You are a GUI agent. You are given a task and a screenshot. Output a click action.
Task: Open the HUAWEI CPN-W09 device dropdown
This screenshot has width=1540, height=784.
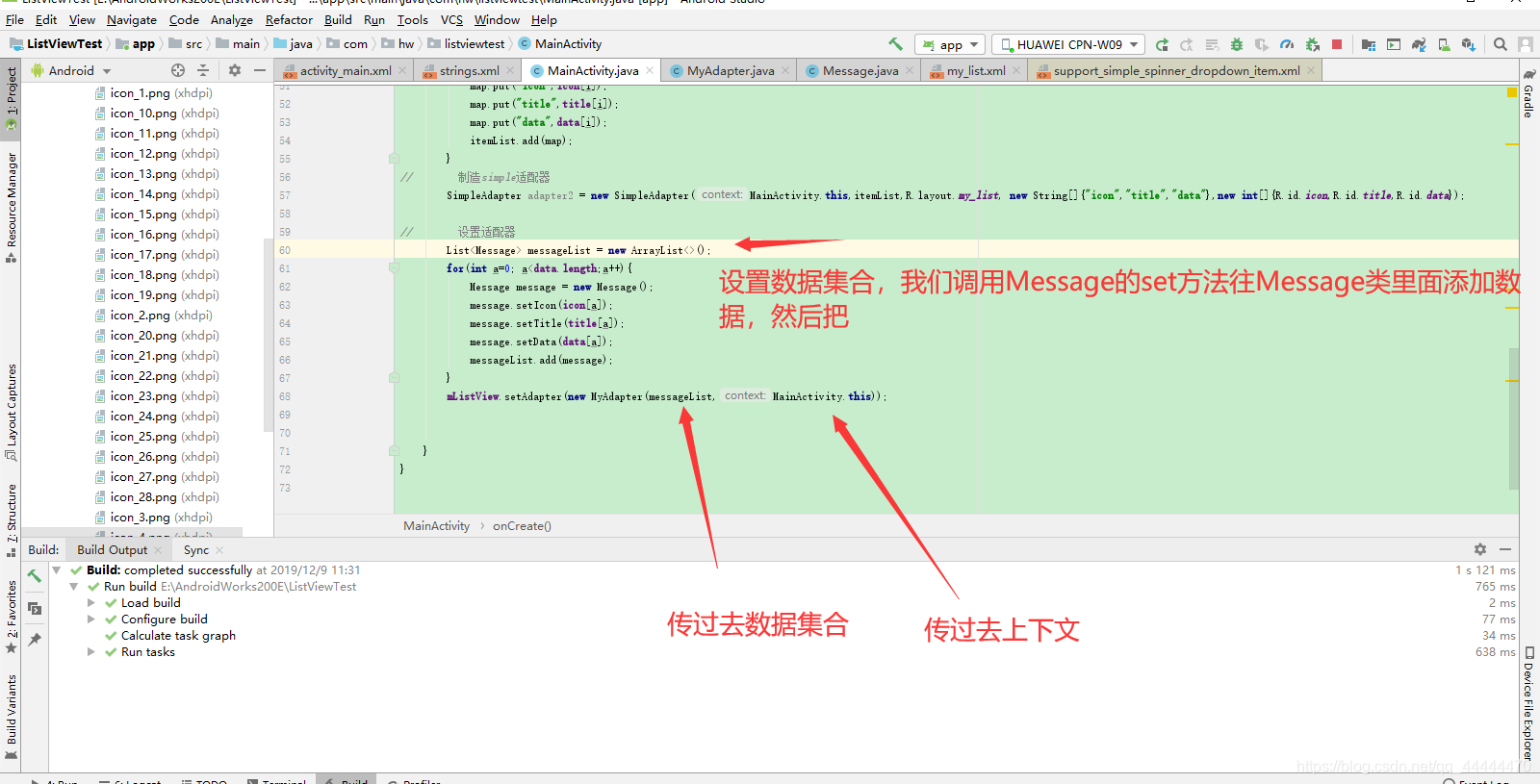click(1067, 44)
